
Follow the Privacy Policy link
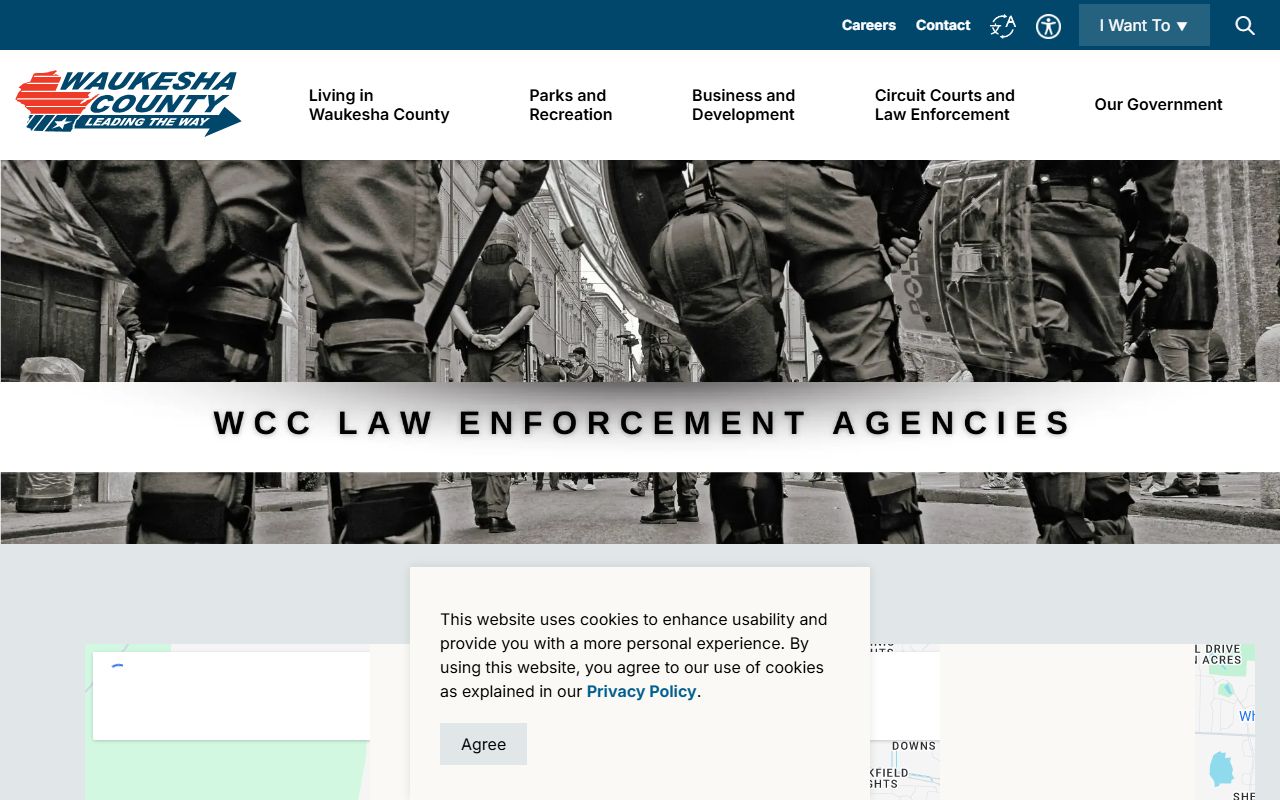point(641,691)
